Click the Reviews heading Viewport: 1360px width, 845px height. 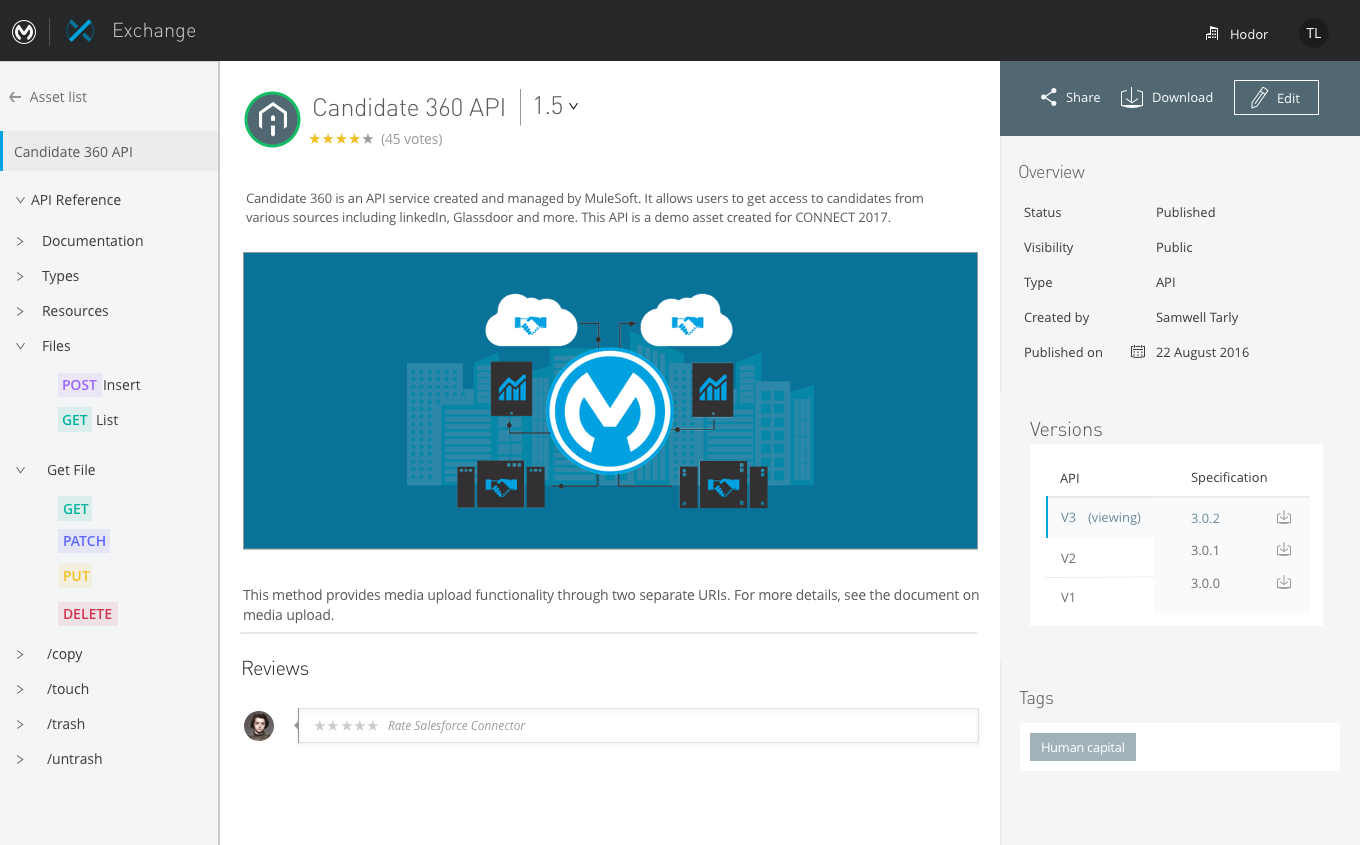tap(275, 668)
